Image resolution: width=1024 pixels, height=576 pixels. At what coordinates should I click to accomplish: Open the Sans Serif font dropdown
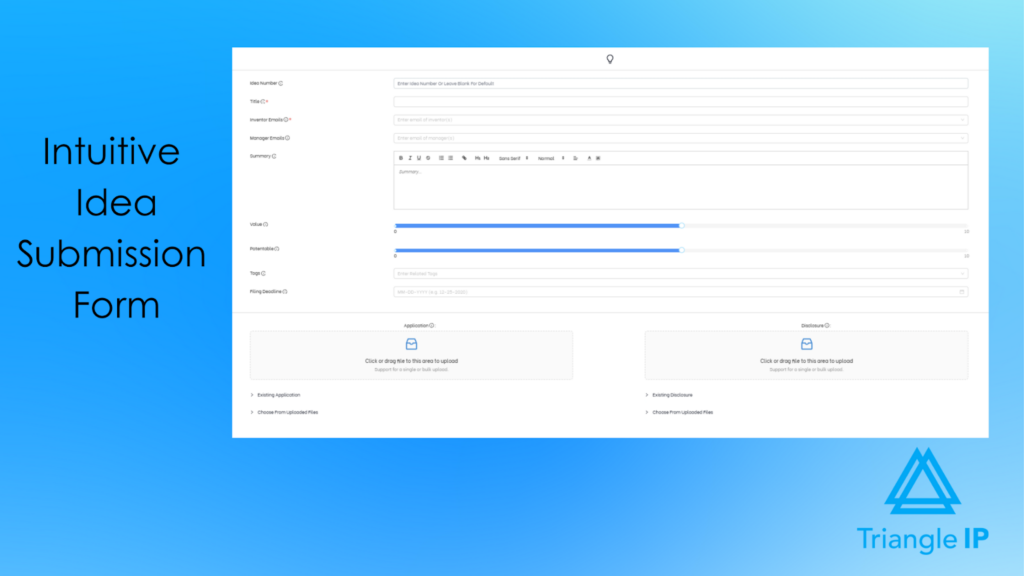[x=514, y=158]
